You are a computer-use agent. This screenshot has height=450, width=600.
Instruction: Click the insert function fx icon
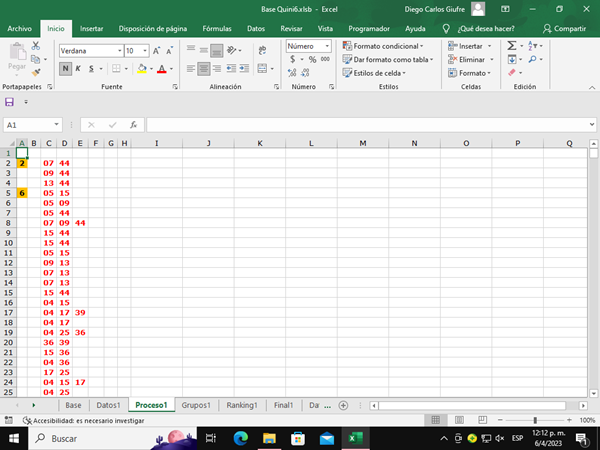[133, 125]
